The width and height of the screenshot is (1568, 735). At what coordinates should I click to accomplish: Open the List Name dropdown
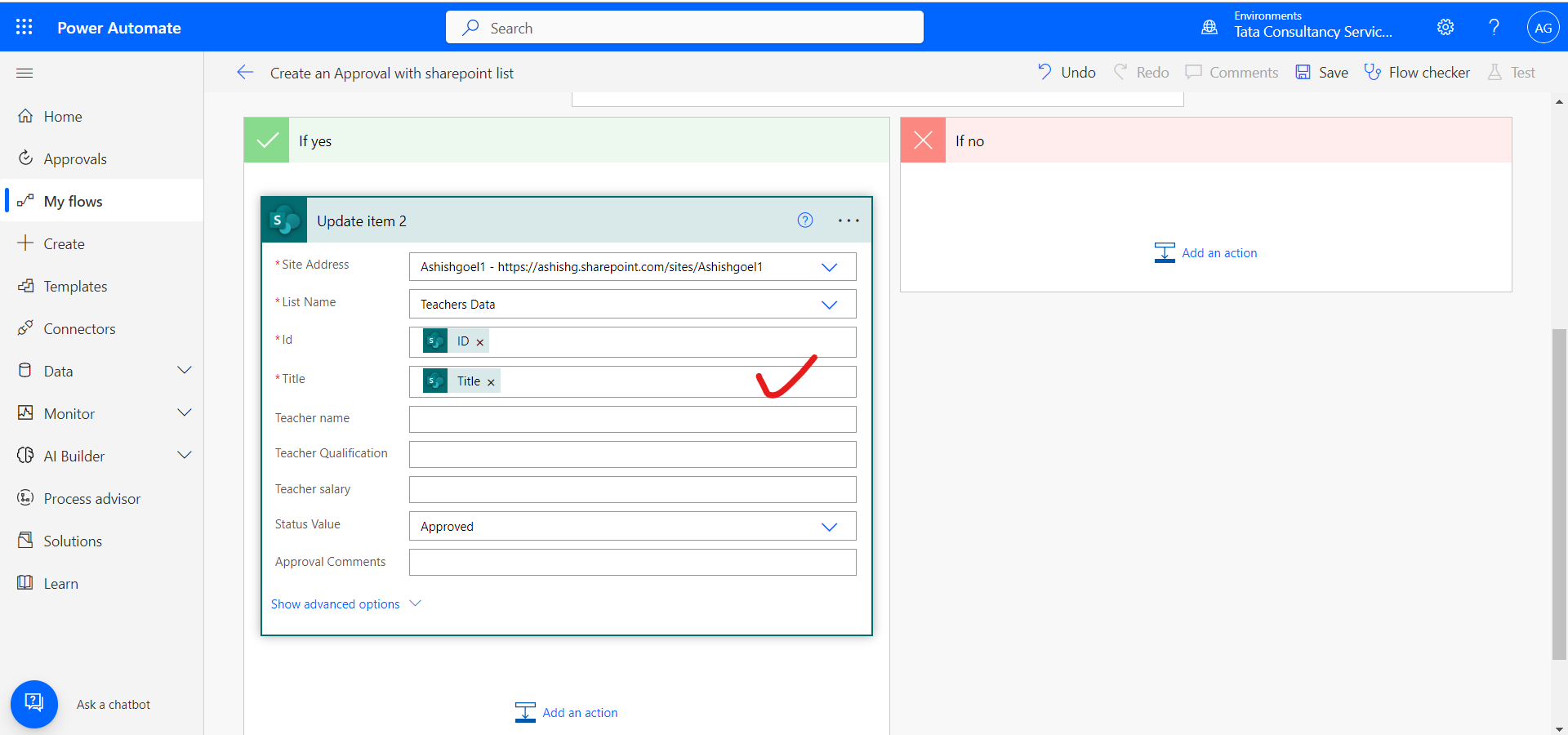830,304
